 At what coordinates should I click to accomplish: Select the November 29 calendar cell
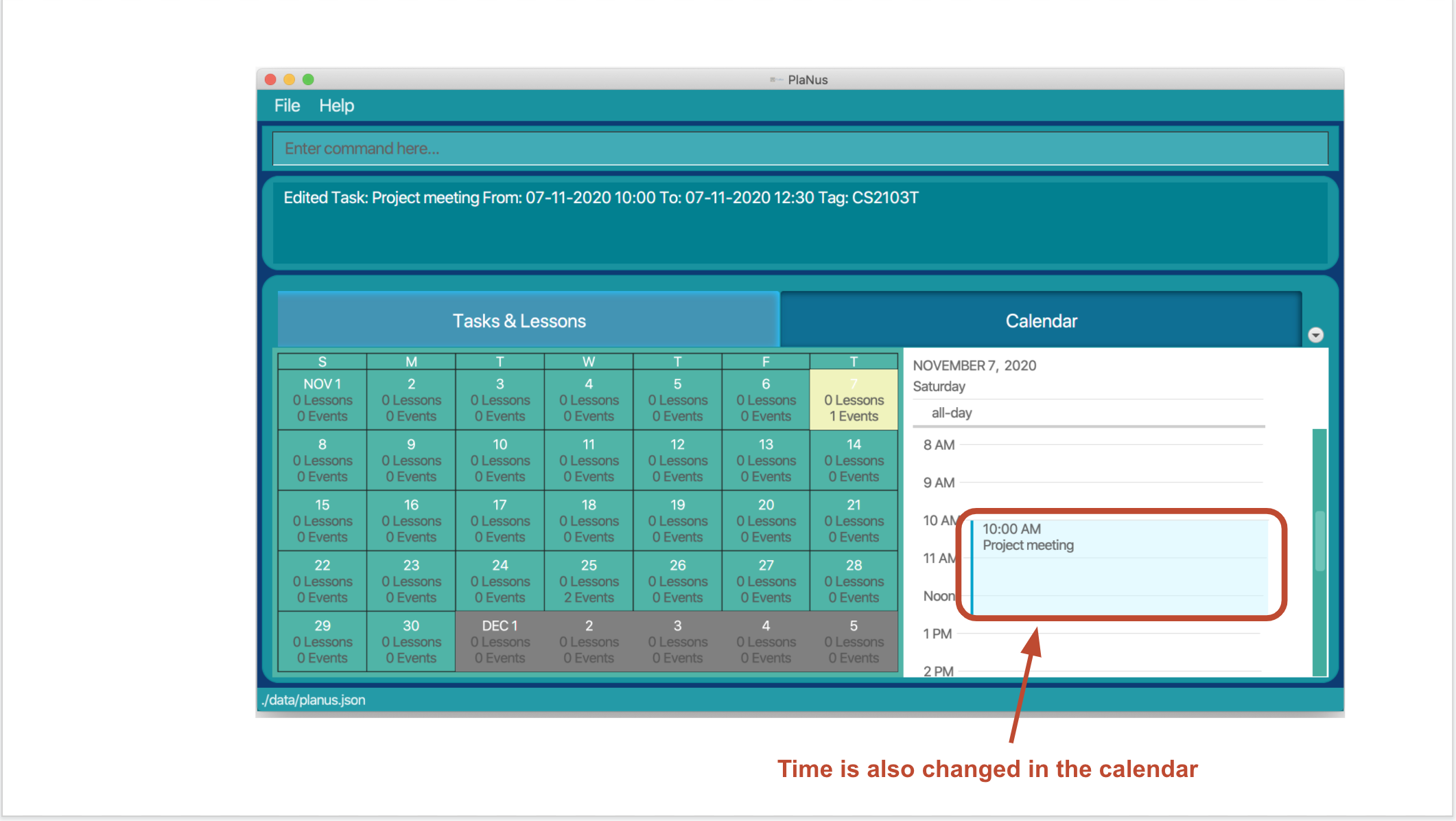click(322, 641)
